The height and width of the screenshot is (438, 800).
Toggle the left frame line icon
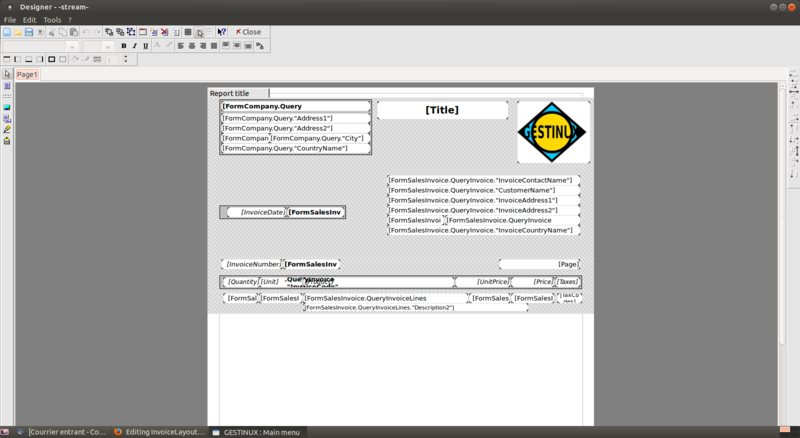point(18,60)
